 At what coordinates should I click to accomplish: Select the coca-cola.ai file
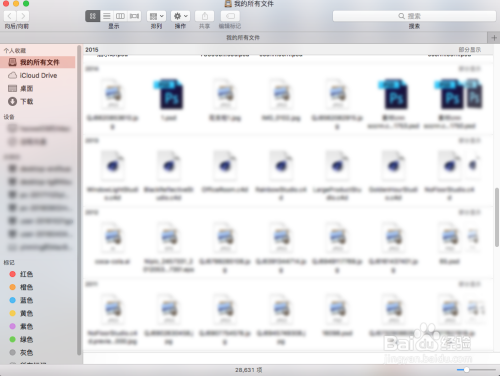pos(113,243)
